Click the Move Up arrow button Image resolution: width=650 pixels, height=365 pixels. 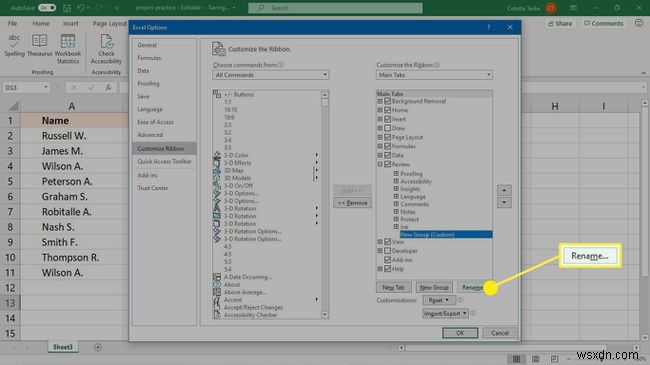click(504, 190)
